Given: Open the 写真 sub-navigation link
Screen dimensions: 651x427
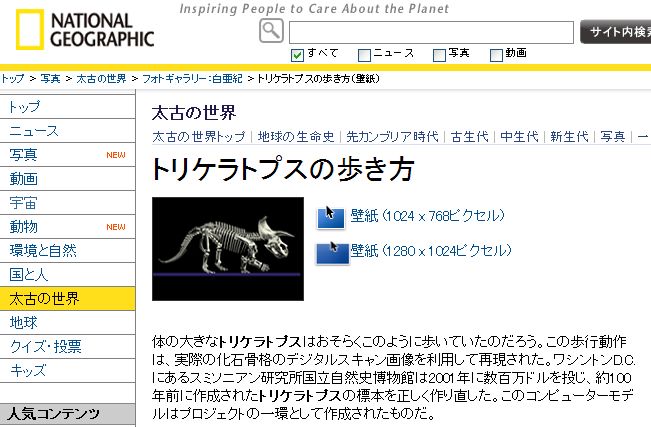Looking at the screenshot, I should point(613,137).
